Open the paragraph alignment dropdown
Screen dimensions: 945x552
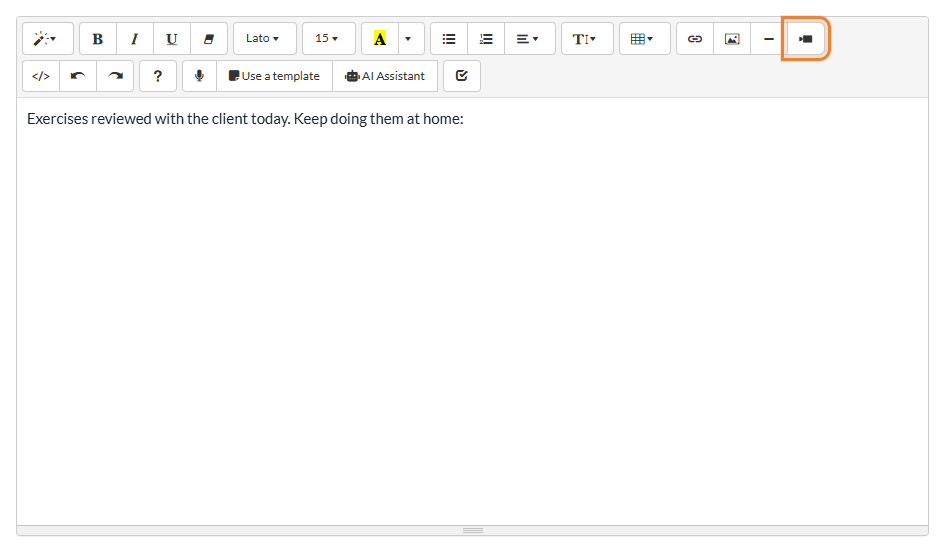pos(529,39)
